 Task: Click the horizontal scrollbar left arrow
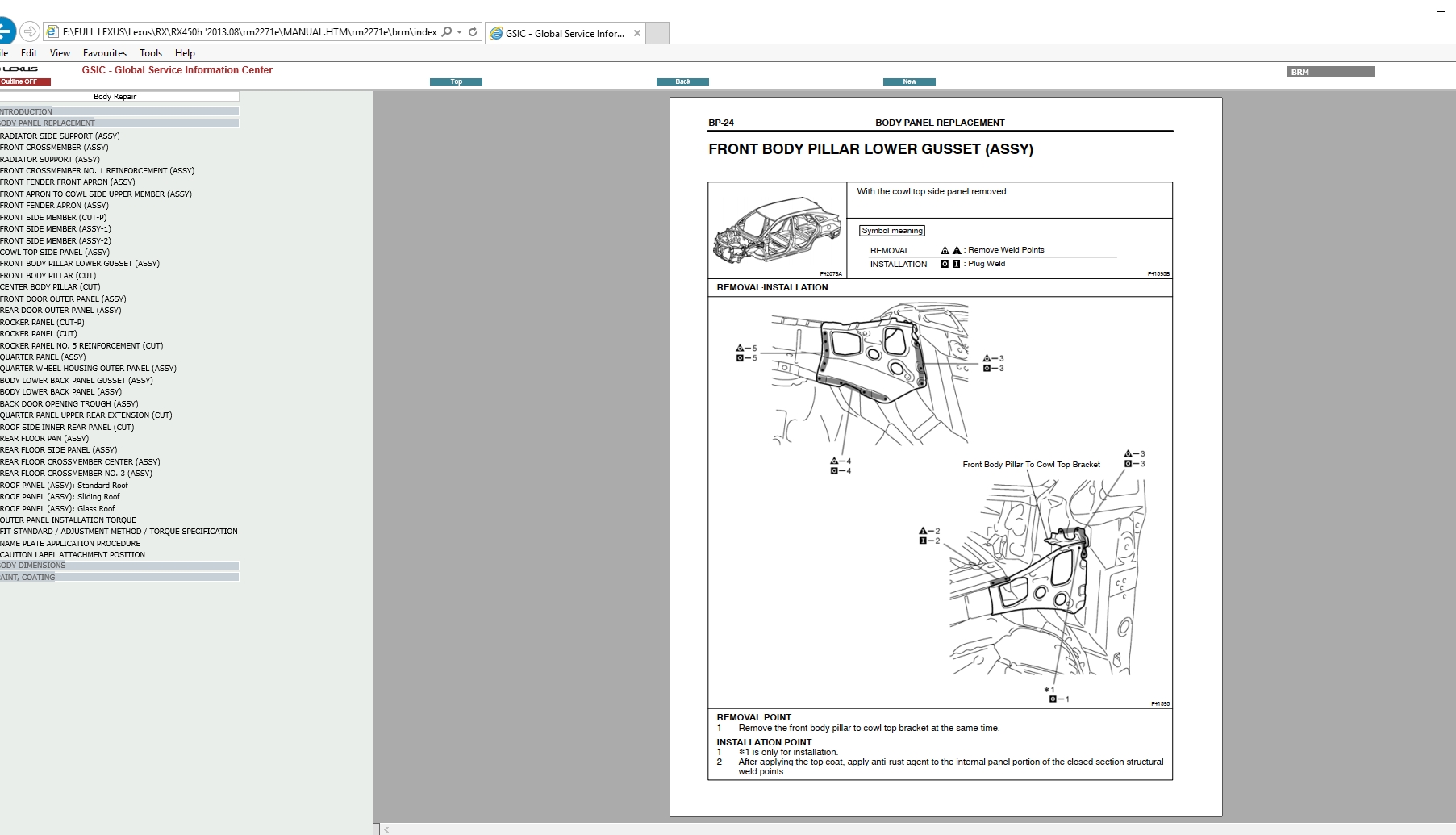pos(386,829)
